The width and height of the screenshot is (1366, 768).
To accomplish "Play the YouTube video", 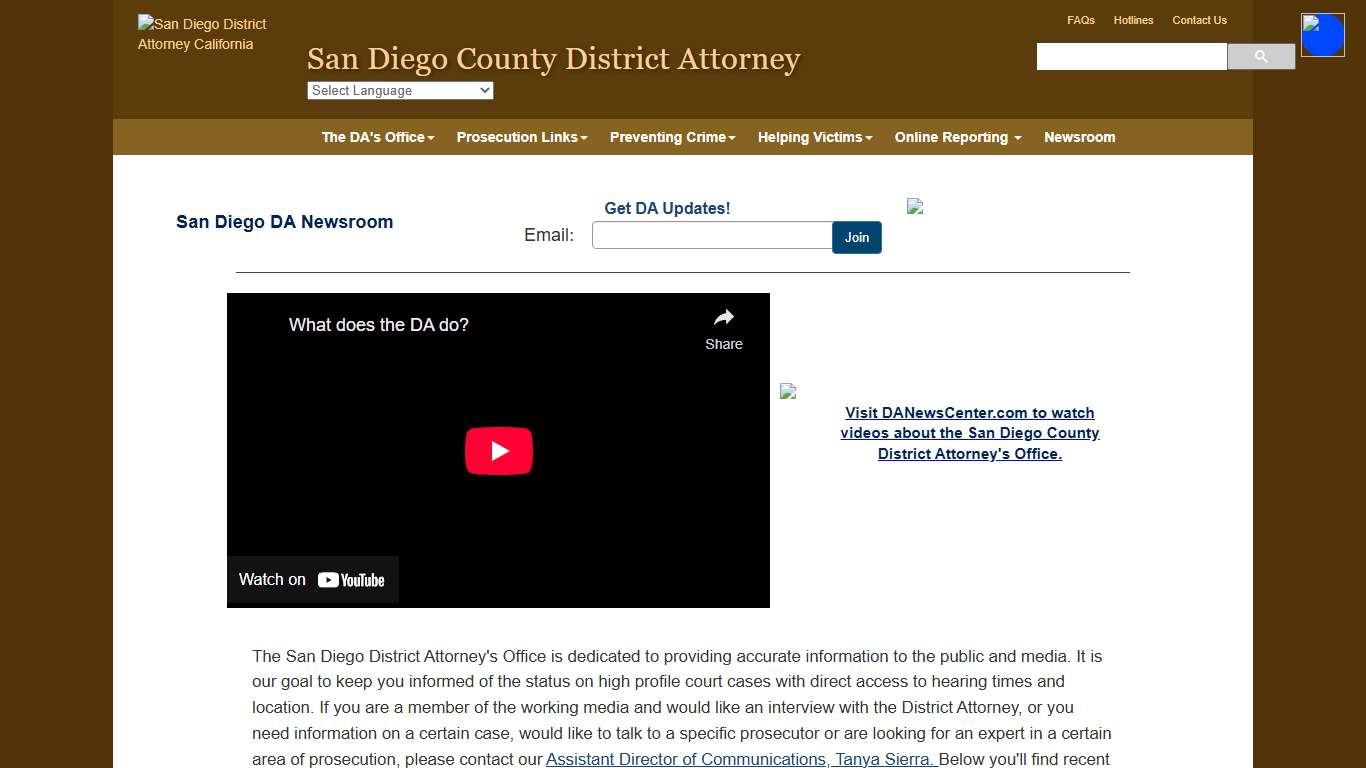I will point(498,450).
